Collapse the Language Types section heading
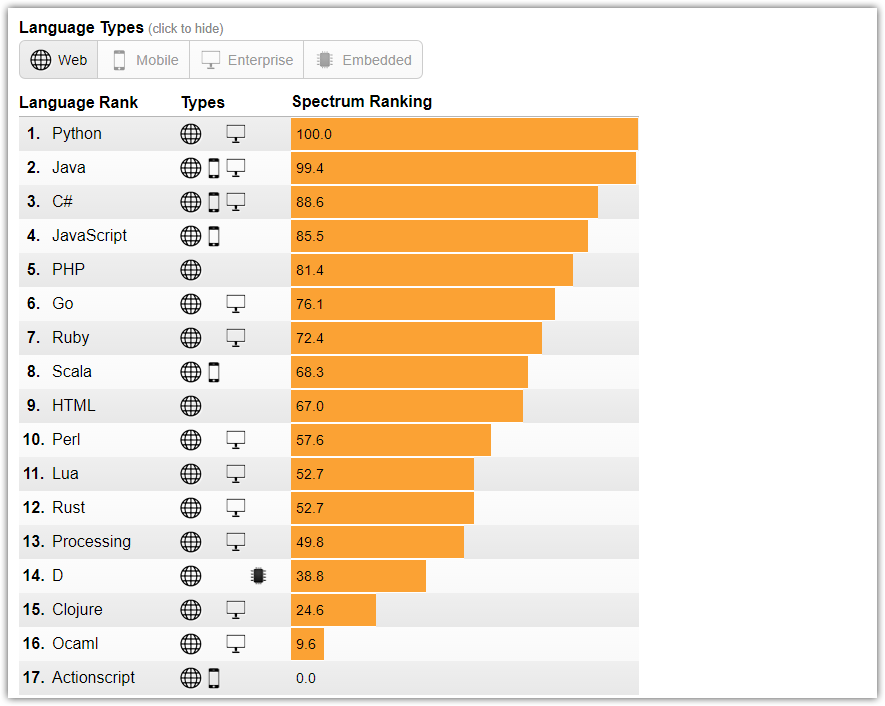This screenshot has height=706, width=885. click(x=81, y=27)
